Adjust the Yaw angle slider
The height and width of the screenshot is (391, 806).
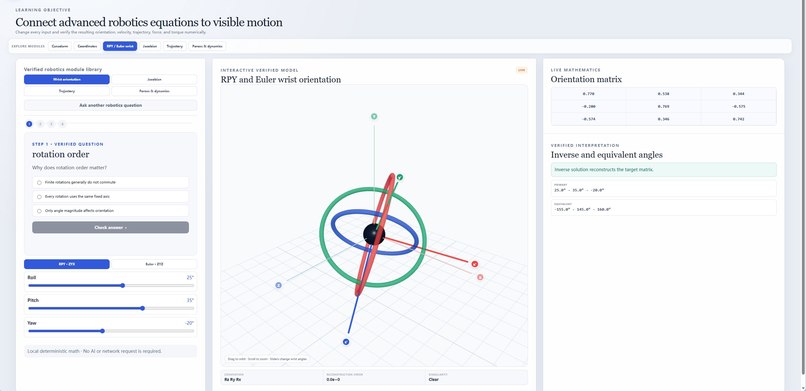[x=111, y=331]
